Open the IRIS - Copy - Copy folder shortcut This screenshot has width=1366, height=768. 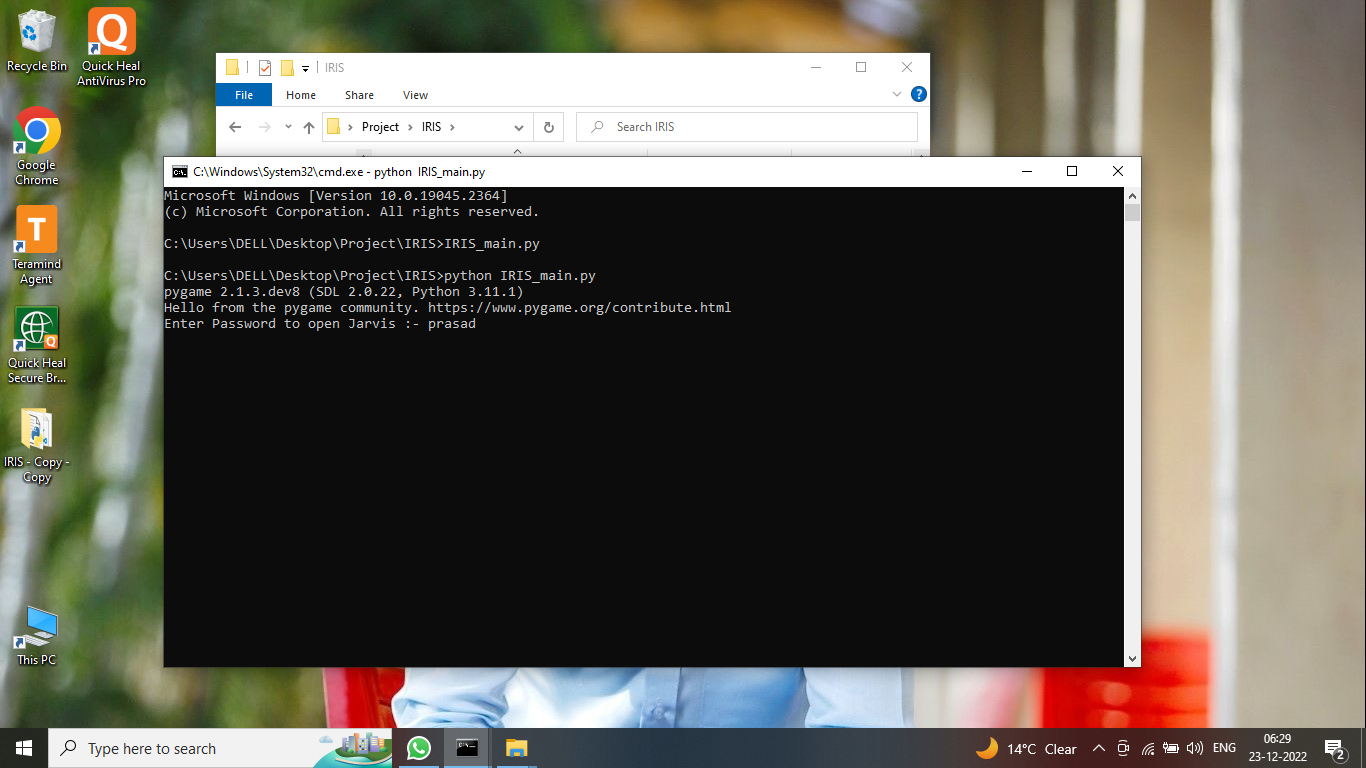pos(36,430)
